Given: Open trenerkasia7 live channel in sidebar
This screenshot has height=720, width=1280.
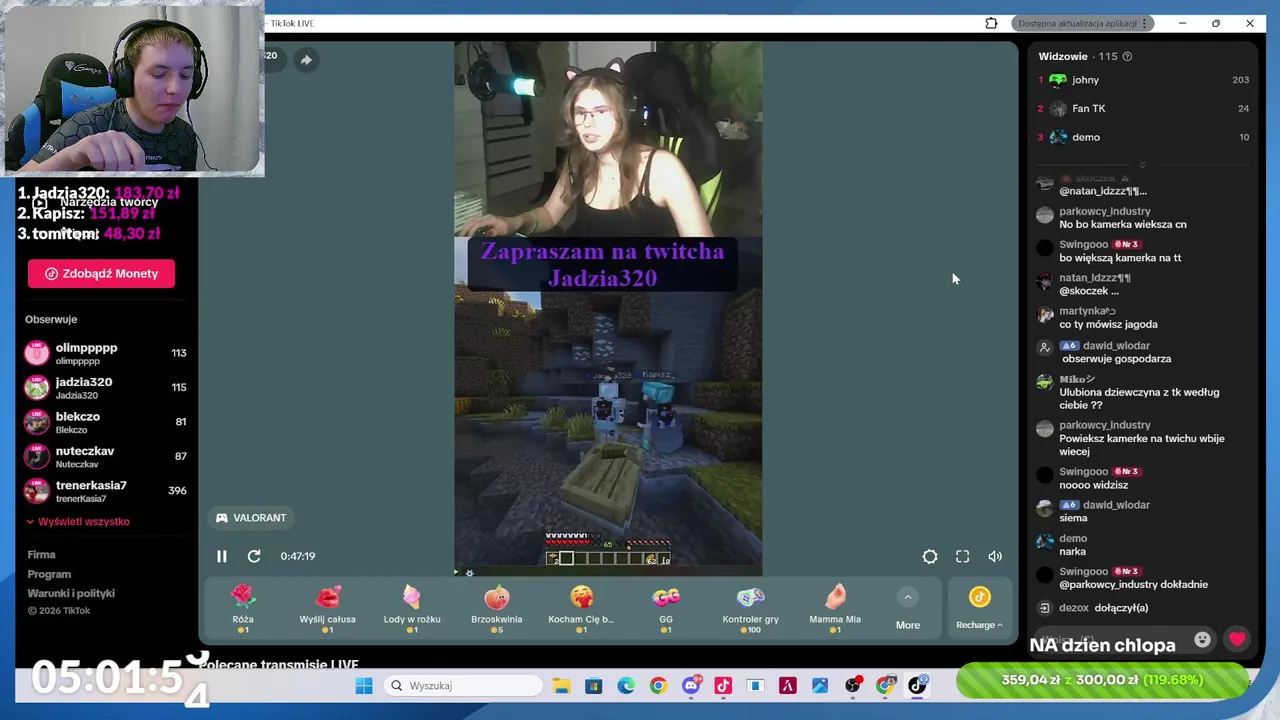Looking at the screenshot, I should click(105, 491).
